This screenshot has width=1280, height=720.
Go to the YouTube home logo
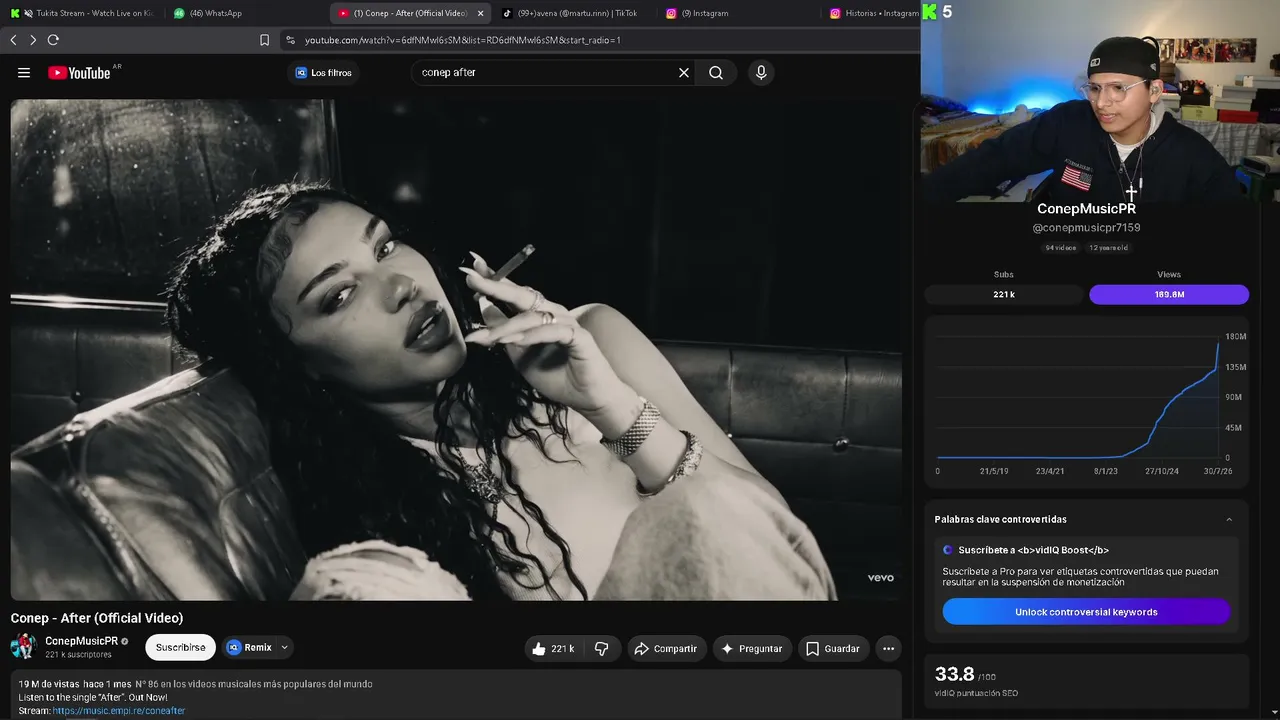(x=79, y=72)
